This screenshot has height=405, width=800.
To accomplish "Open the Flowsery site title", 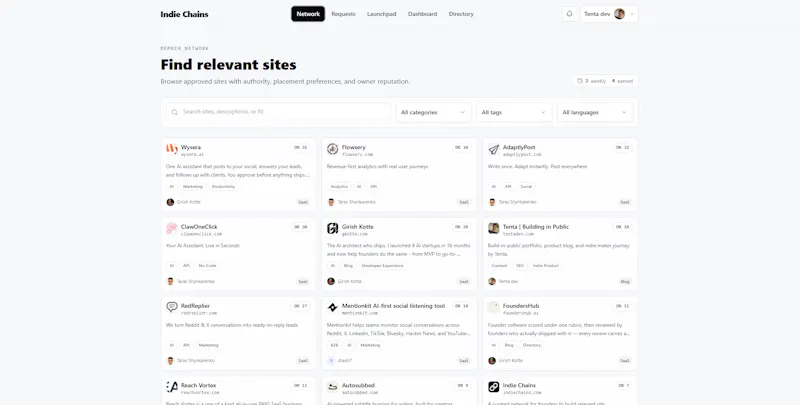I will (354, 147).
